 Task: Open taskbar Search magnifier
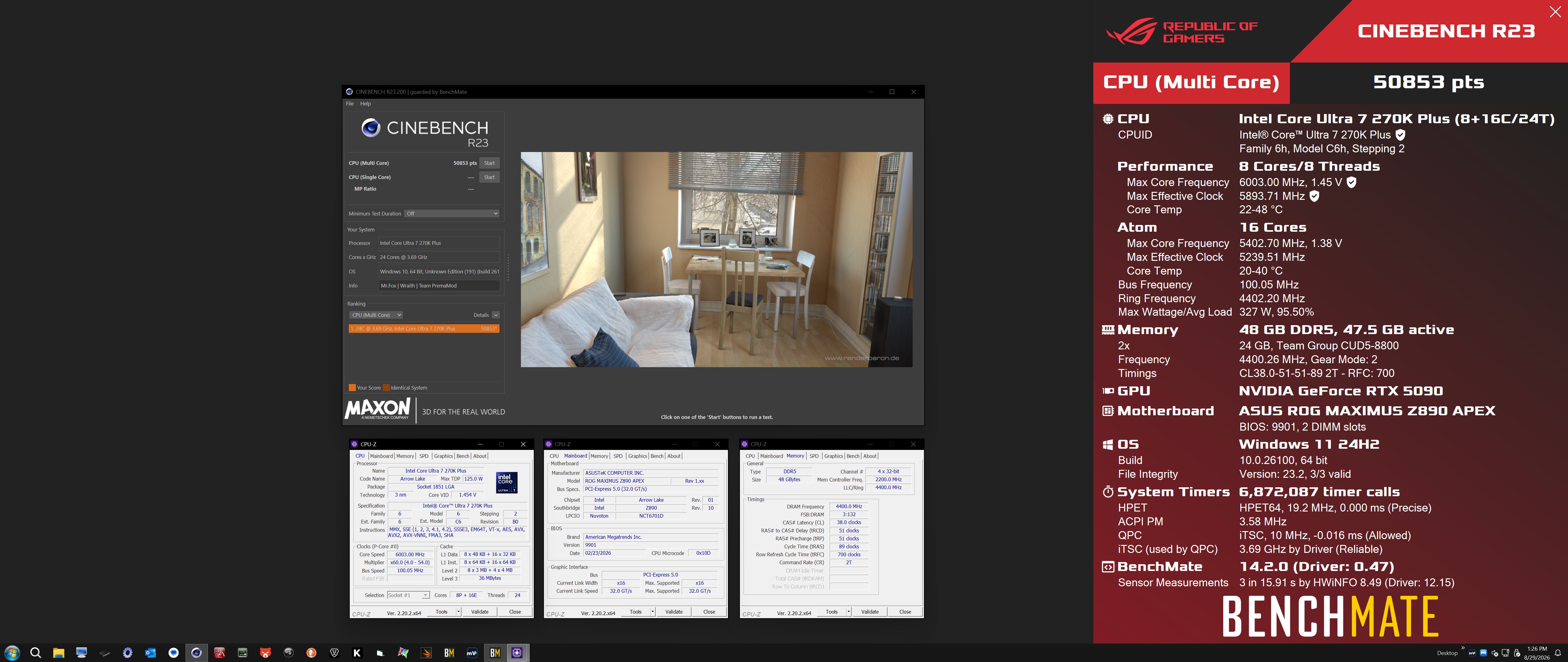35,652
